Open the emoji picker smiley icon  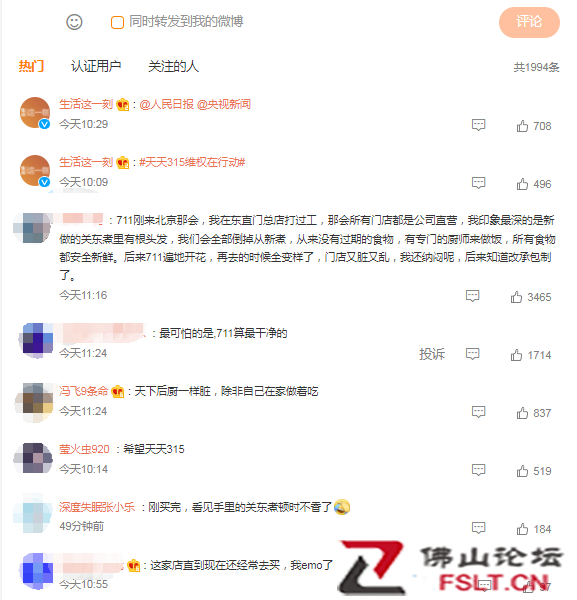click(74, 22)
